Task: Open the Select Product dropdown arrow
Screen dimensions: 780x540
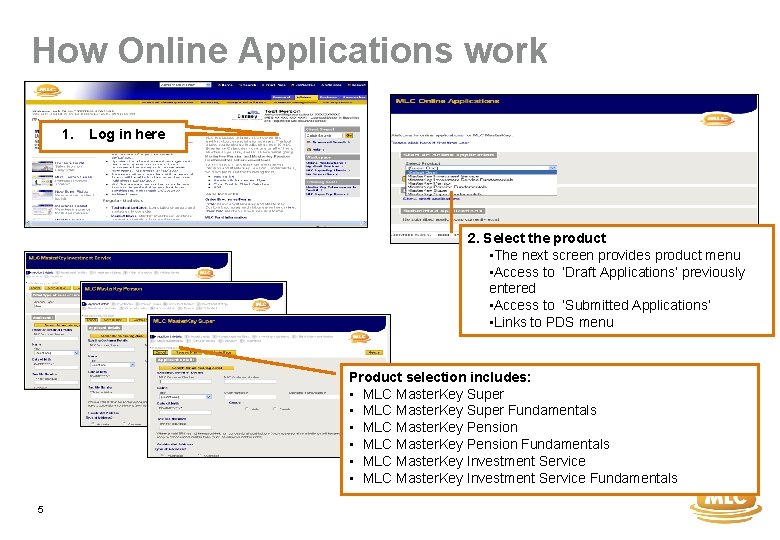Action: tap(553, 168)
